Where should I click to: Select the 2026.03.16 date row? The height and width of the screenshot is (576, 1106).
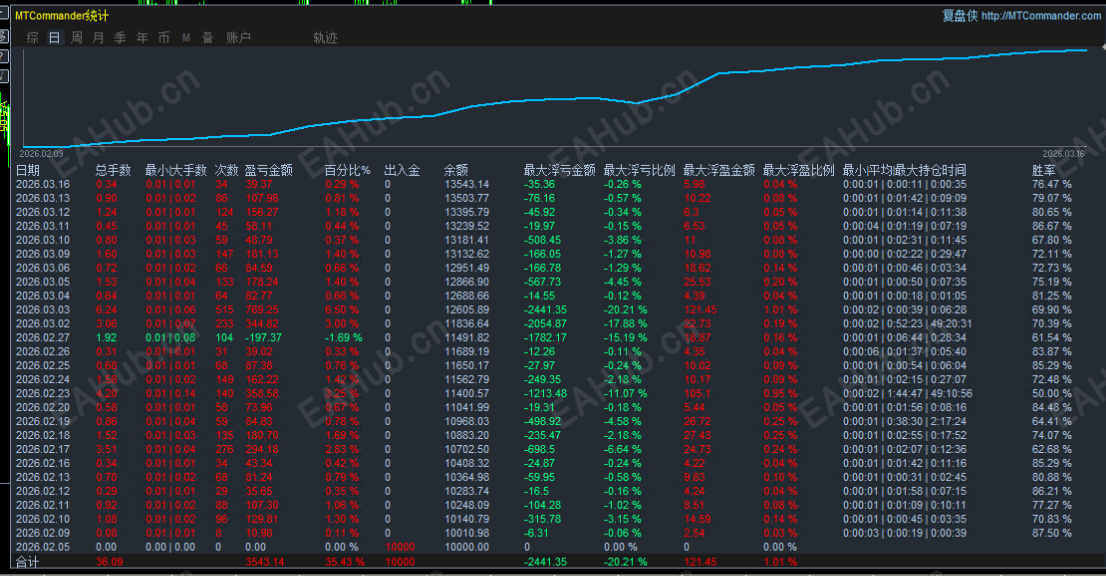click(43, 184)
